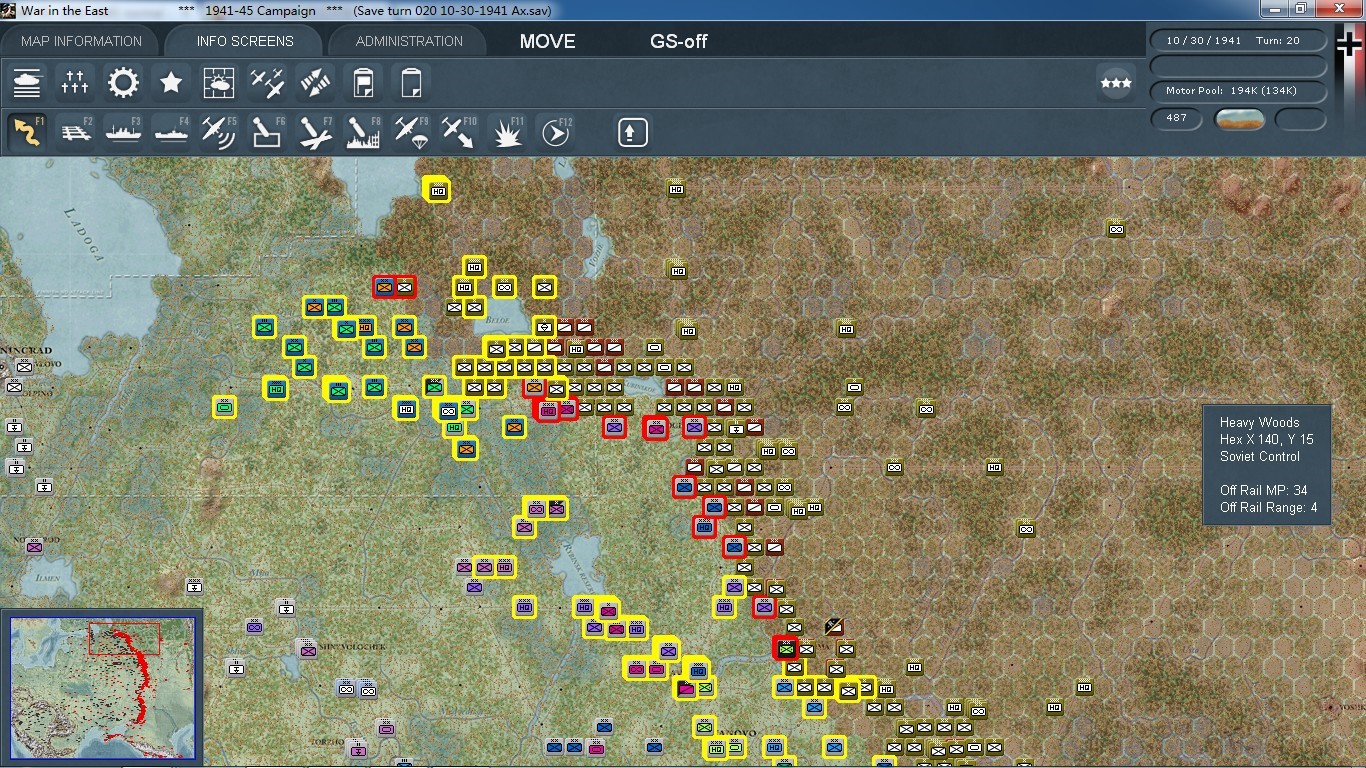
Task: Click the 487 value box
Action: tap(1177, 118)
